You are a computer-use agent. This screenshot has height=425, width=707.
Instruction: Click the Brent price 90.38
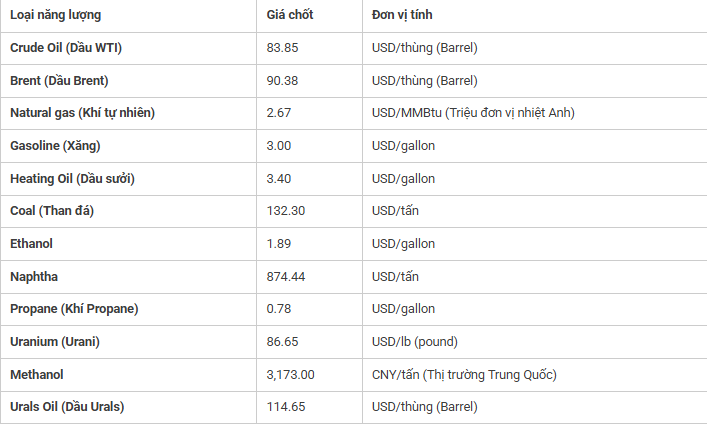coord(282,81)
